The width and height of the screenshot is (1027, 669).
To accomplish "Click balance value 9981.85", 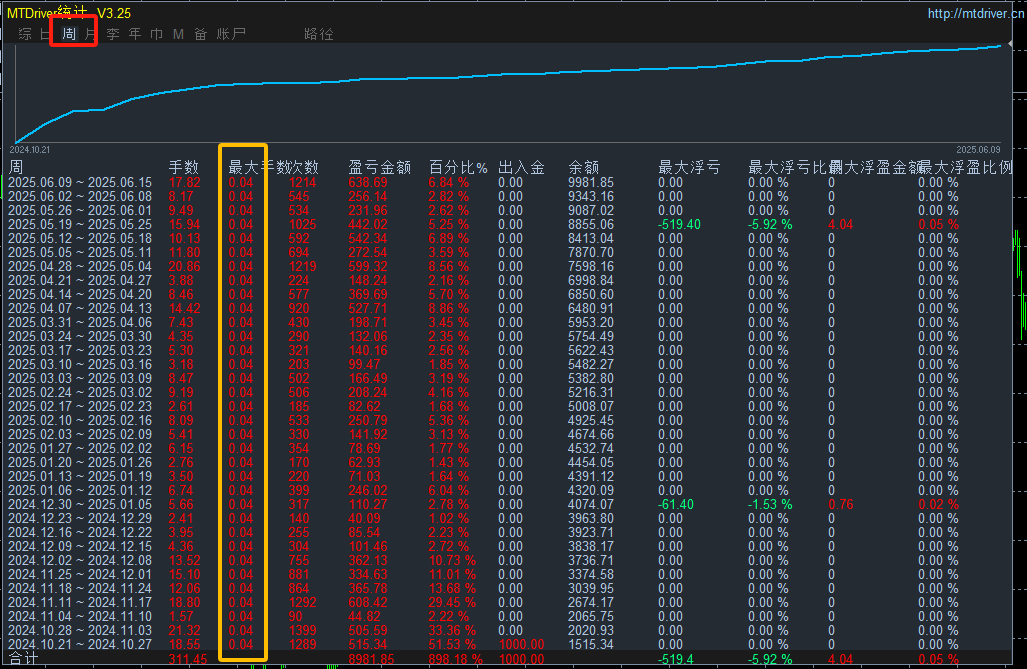I will (x=591, y=183).
